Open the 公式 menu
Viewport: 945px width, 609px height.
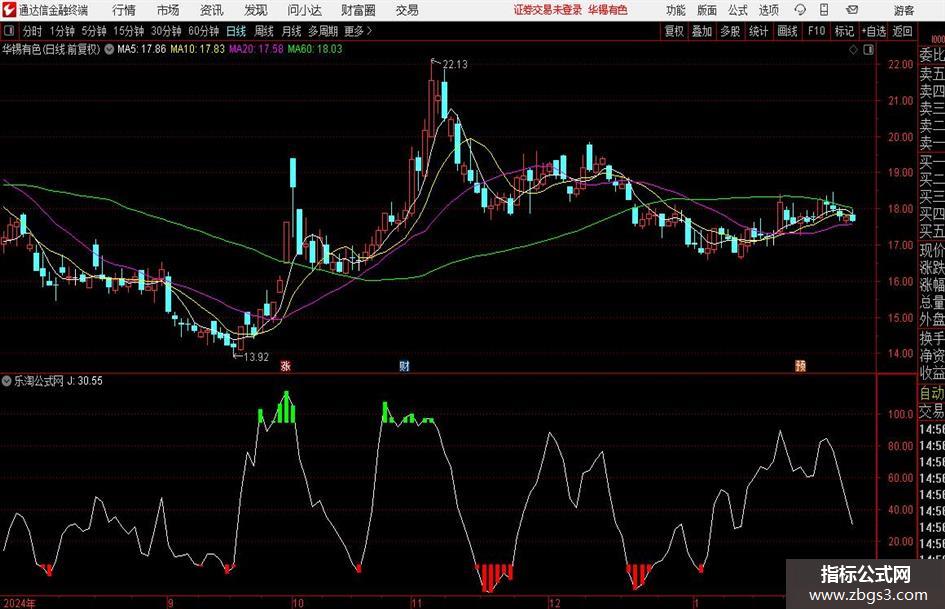738,10
